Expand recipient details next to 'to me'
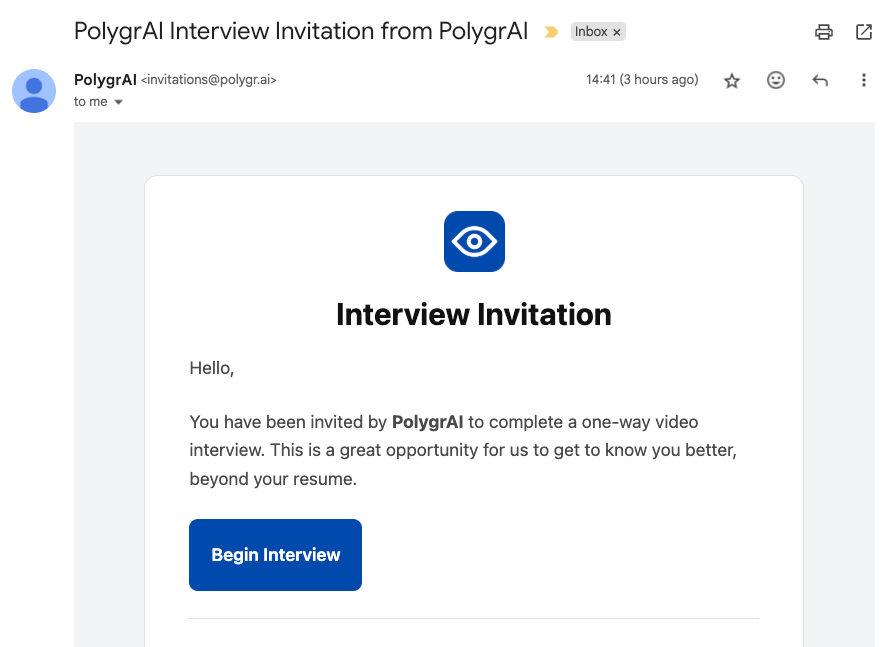Screen dimensions: 890x647 click(x=118, y=102)
